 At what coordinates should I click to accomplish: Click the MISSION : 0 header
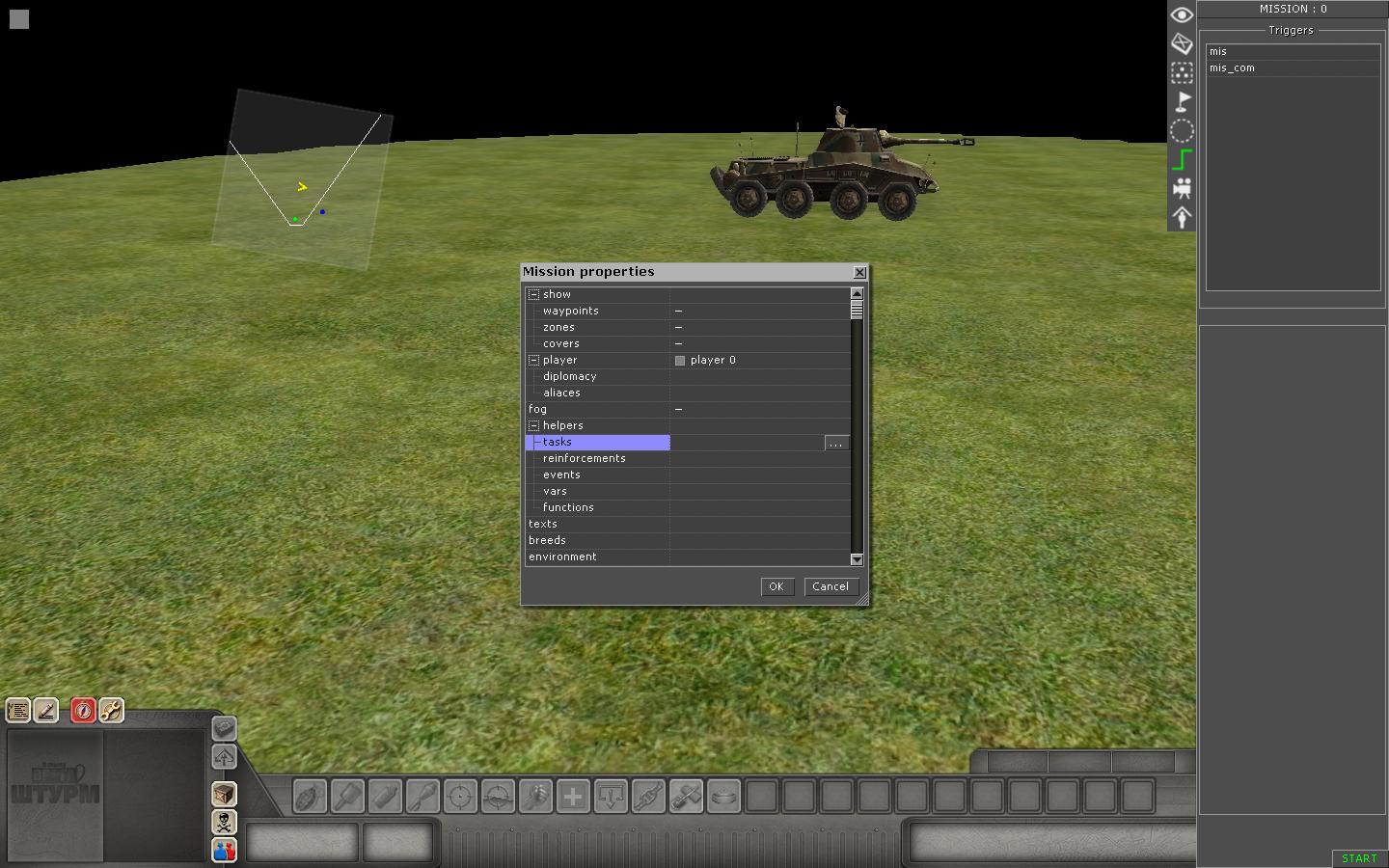click(x=1293, y=9)
